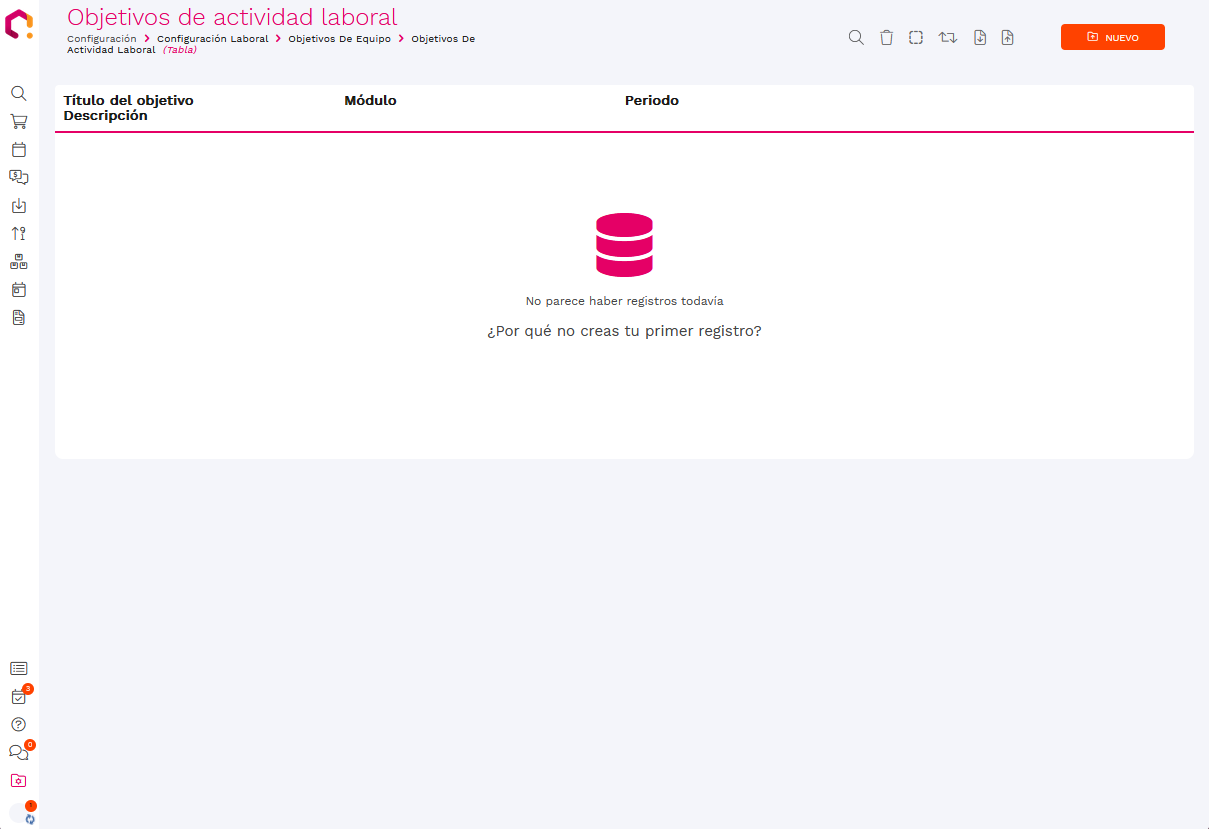Click the NUEVO button
Screen dimensions: 1209x829
(x=1112, y=37)
